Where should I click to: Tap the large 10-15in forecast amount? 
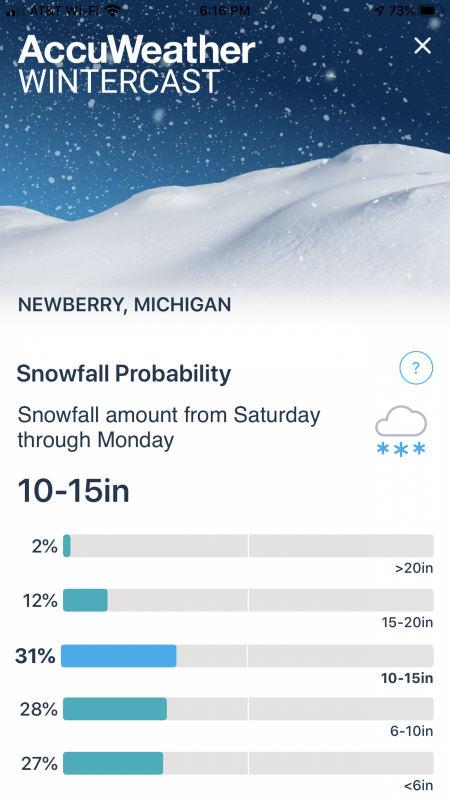click(x=73, y=491)
